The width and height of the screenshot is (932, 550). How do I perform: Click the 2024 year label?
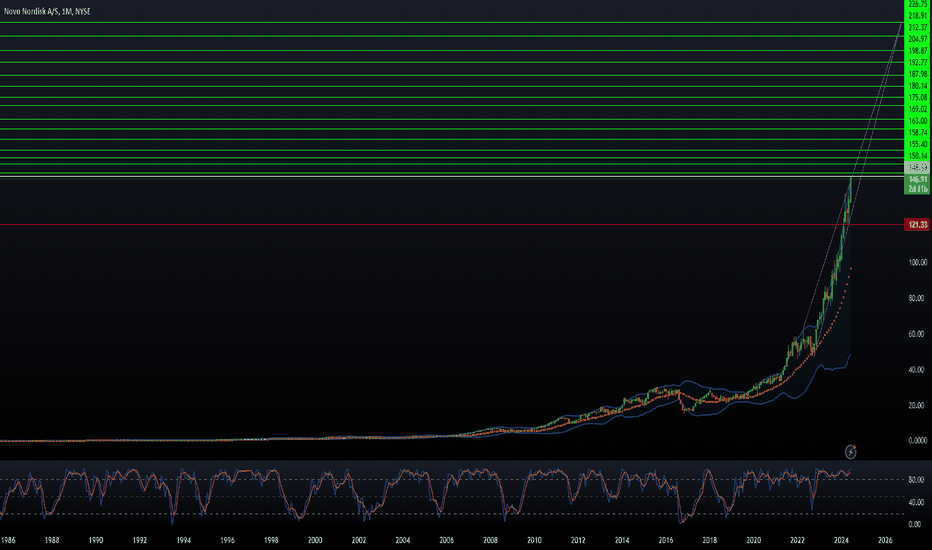click(841, 540)
